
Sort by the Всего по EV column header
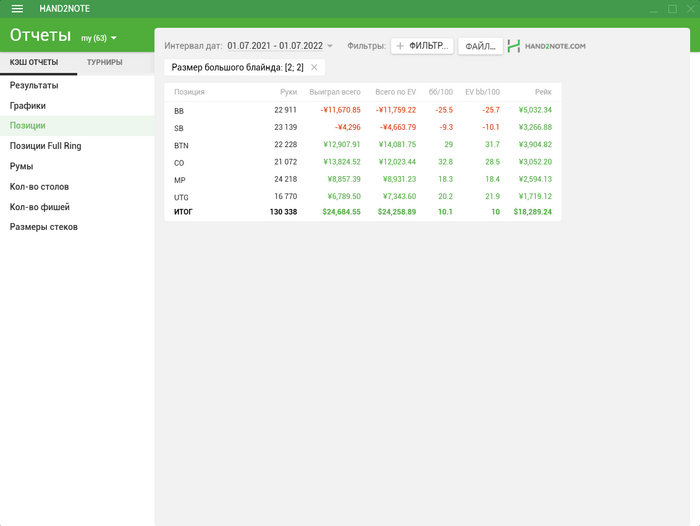click(x=396, y=92)
